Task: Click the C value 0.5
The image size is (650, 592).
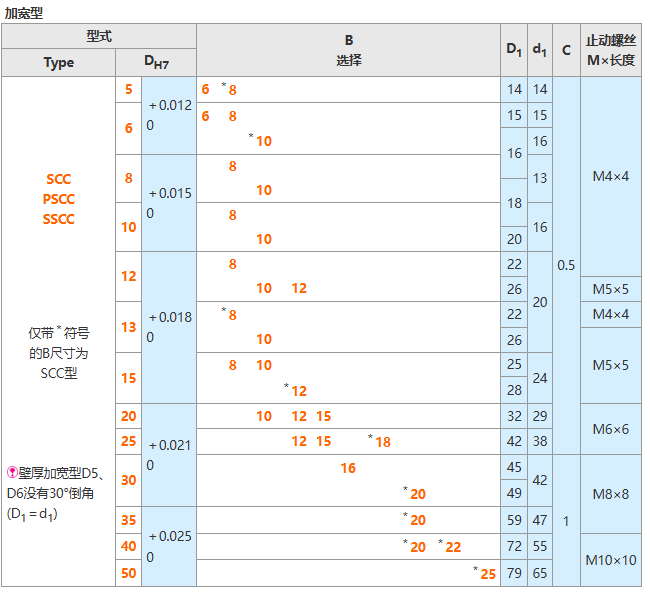Action: click(566, 265)
